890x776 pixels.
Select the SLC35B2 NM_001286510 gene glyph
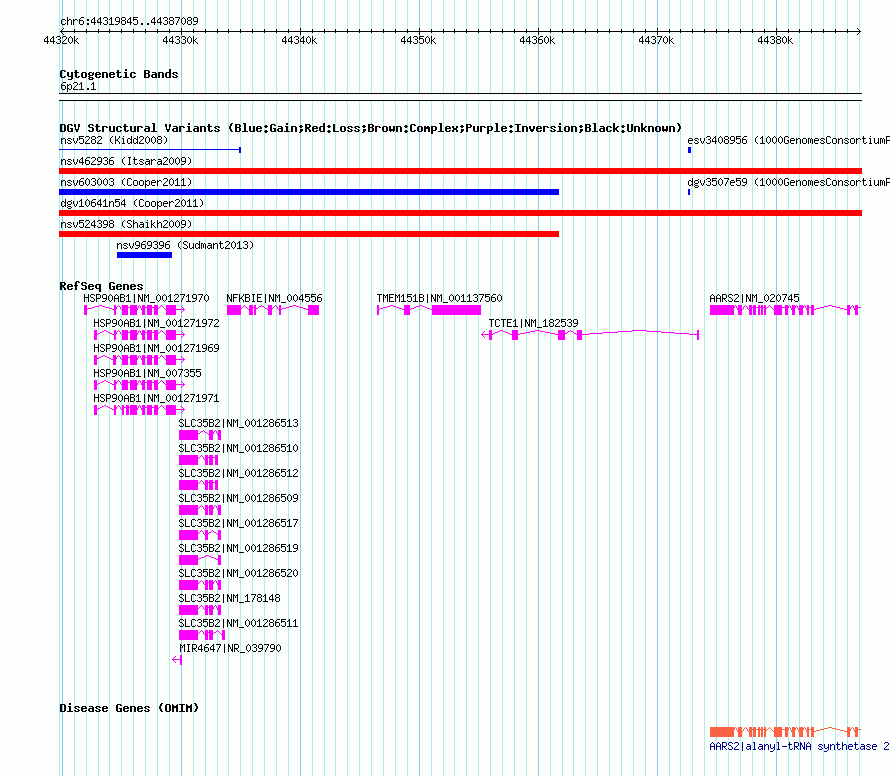(x=199, y=460)
